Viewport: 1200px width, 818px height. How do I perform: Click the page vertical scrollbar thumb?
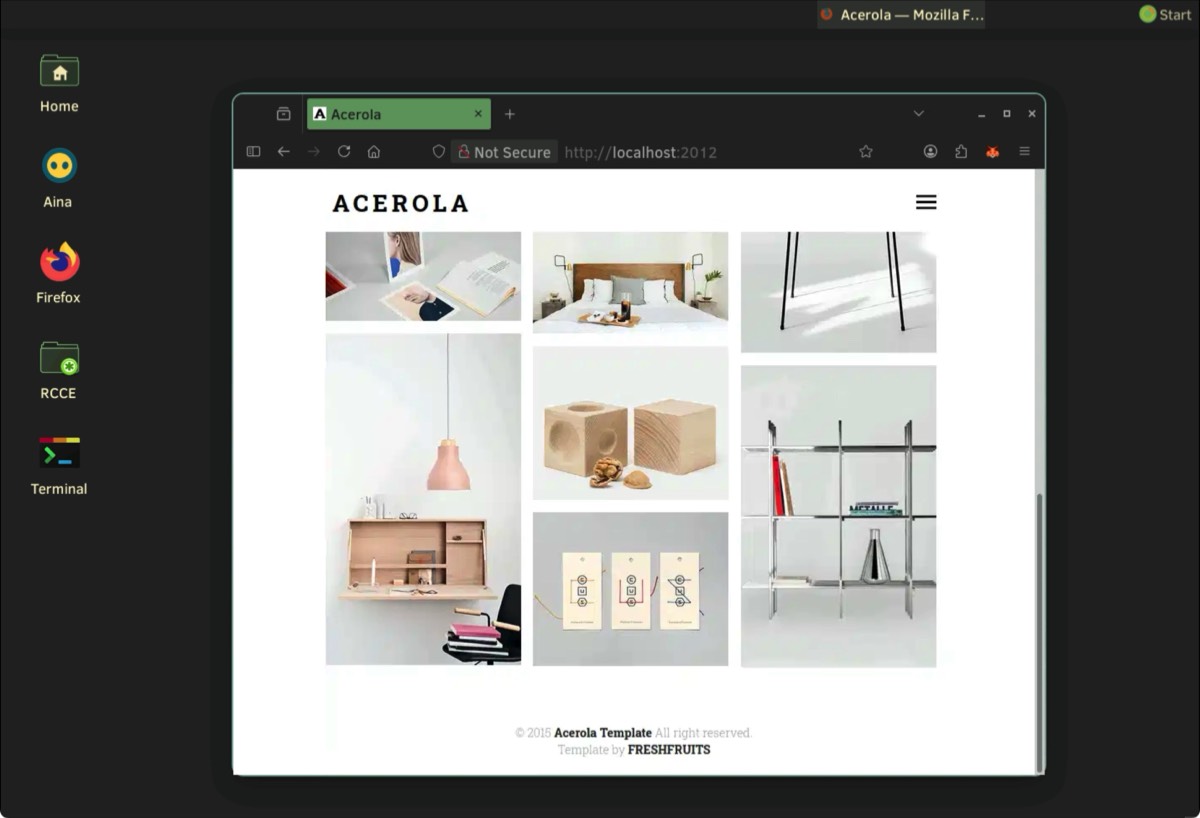pyautogui.click(x=1040, y=630)
